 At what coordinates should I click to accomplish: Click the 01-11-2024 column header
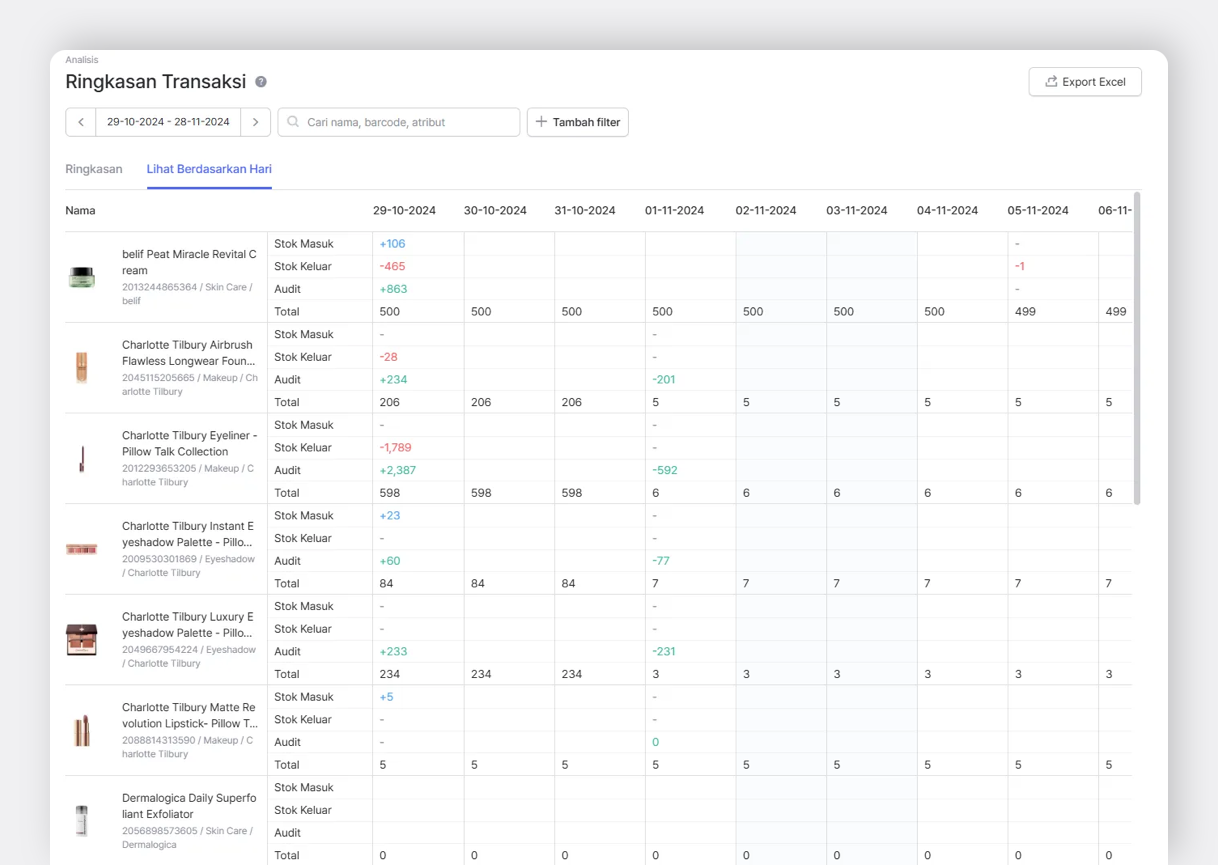point(675,211)
